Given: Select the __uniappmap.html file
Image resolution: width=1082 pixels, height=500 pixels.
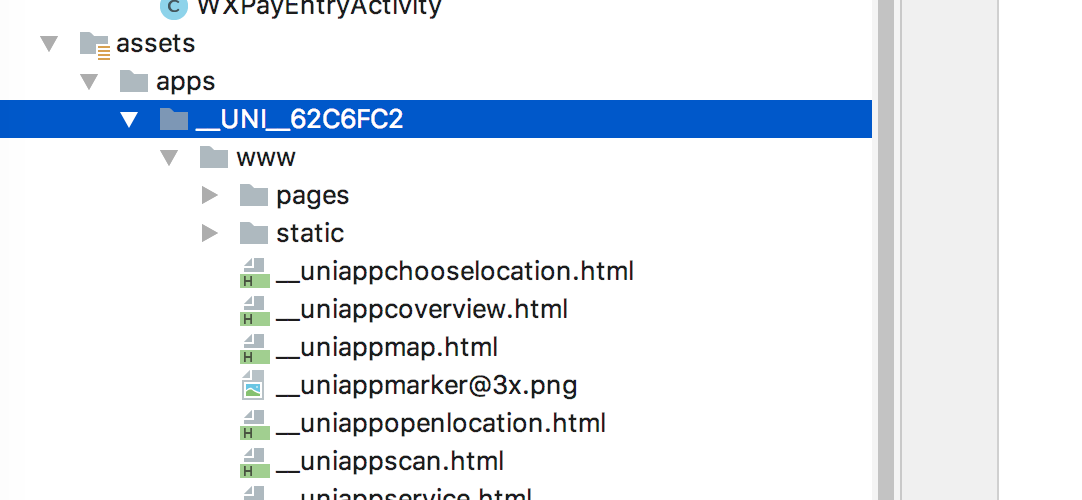Looking at the screenshot, I should pyautogui.click(x=386, y=347).
